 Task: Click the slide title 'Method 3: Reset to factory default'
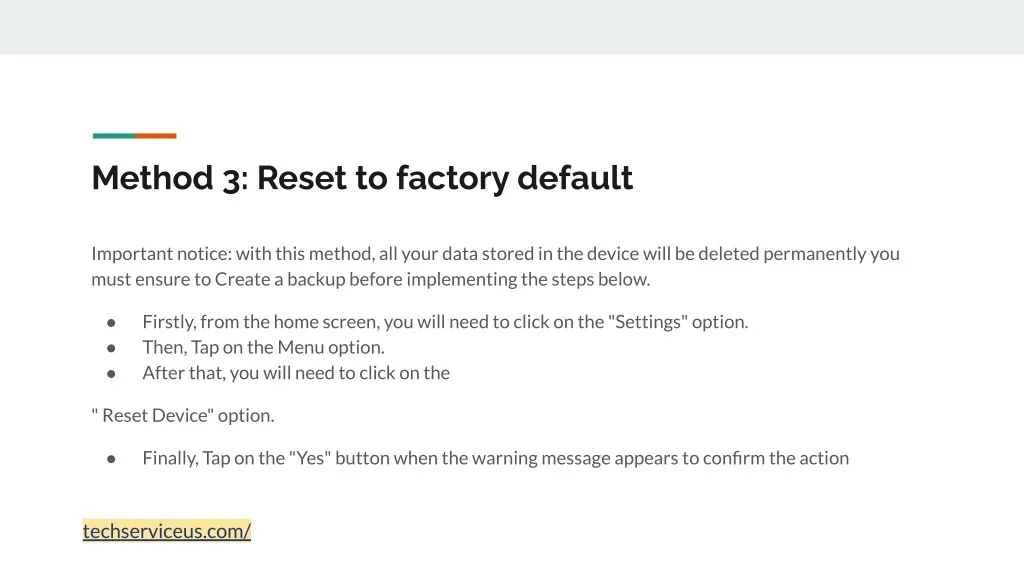pyautogui.click(x=362, y=178)
